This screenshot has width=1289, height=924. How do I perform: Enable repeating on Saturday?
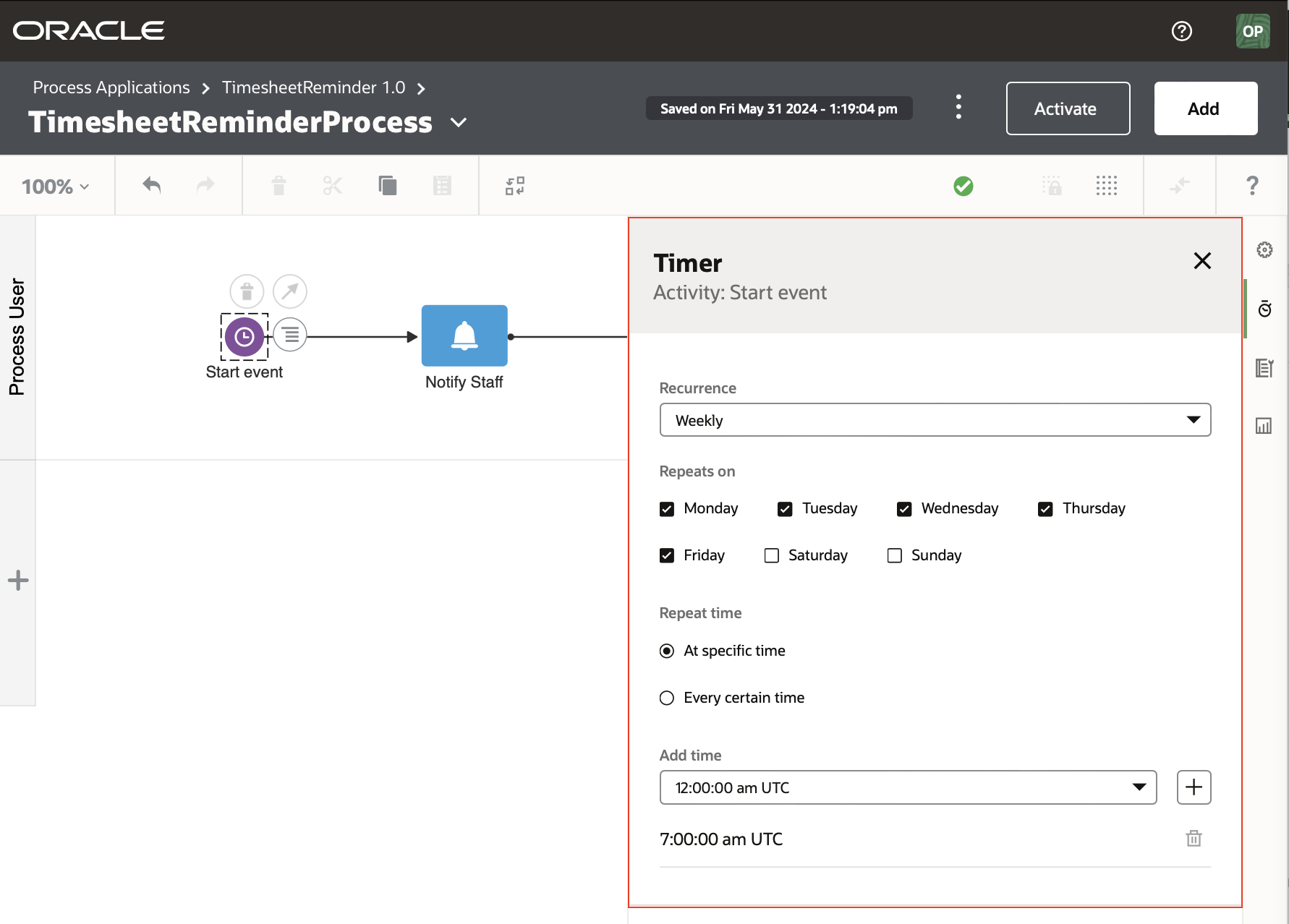coord(771,555)
